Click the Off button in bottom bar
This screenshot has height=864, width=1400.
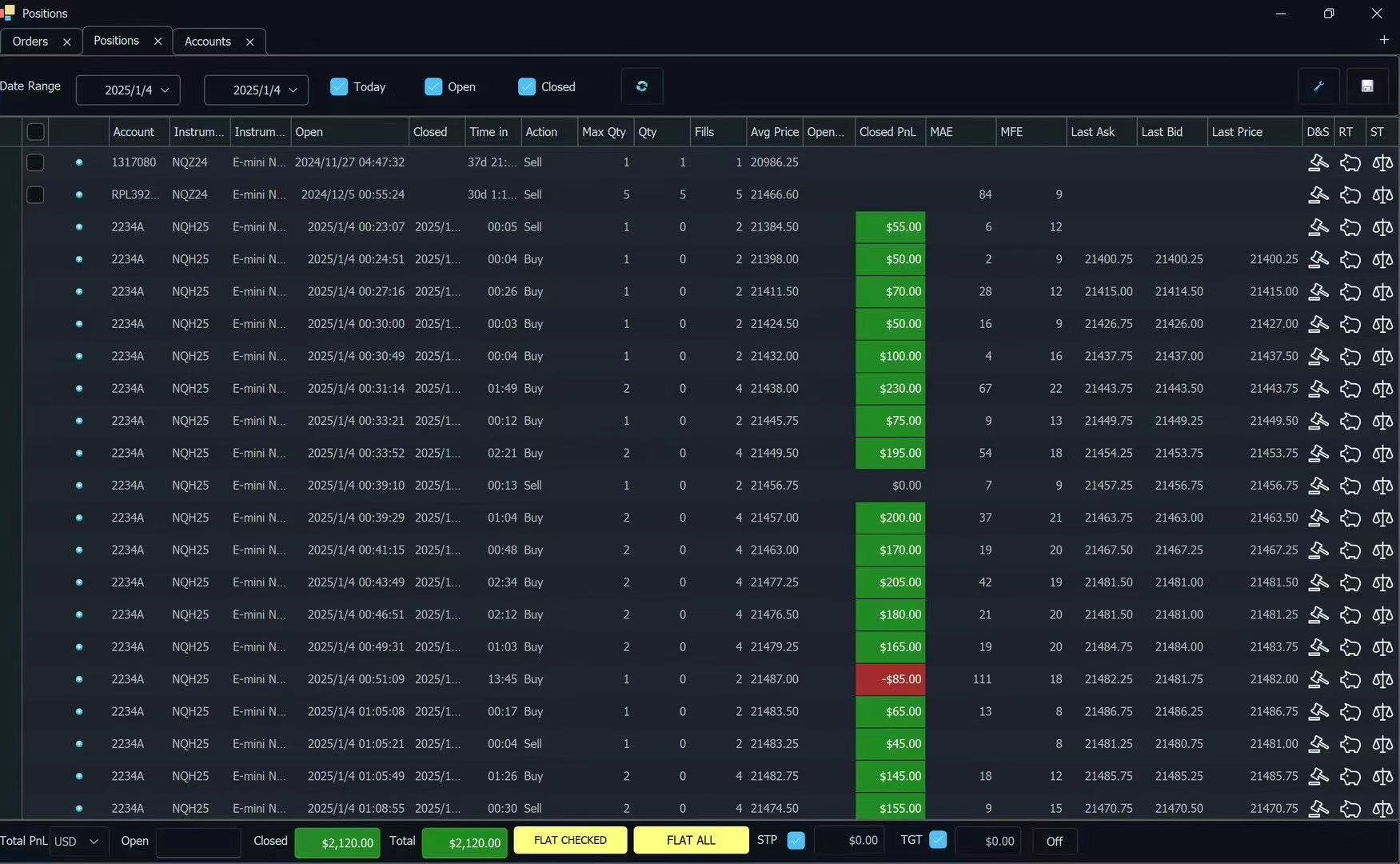tap(1055, 842)
